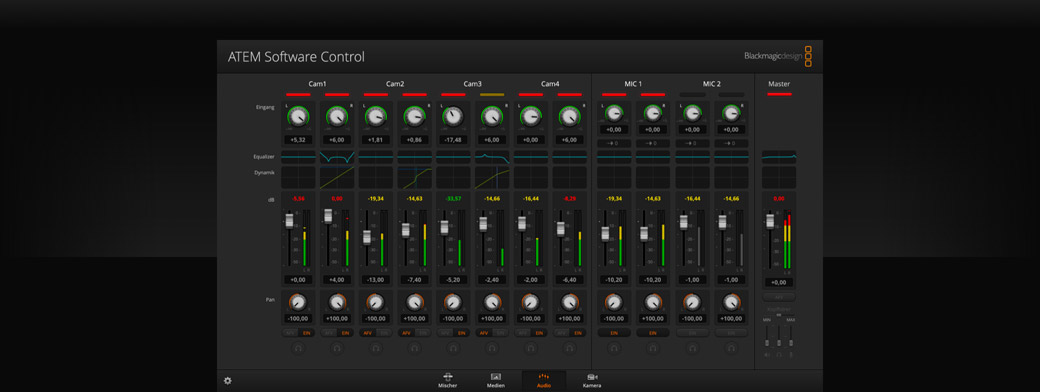Screen dimensions: 1040x392
Task: Toggle EIN on Cam1 left channel
Action: coord(306,332)
